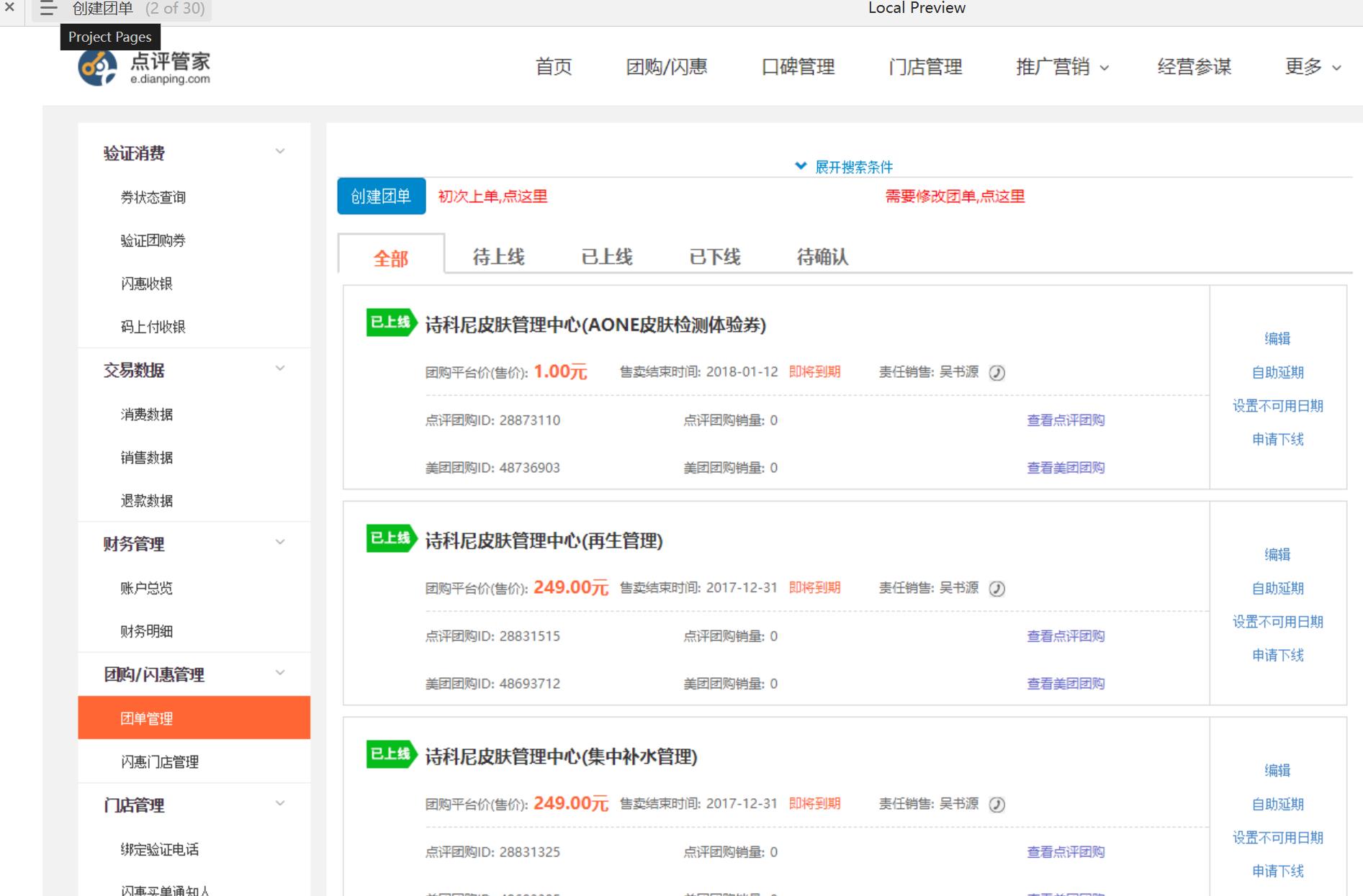Collapse the 团购/闪惠管理 section chevron
This screenshot has height=896, width=1363.
280,673
